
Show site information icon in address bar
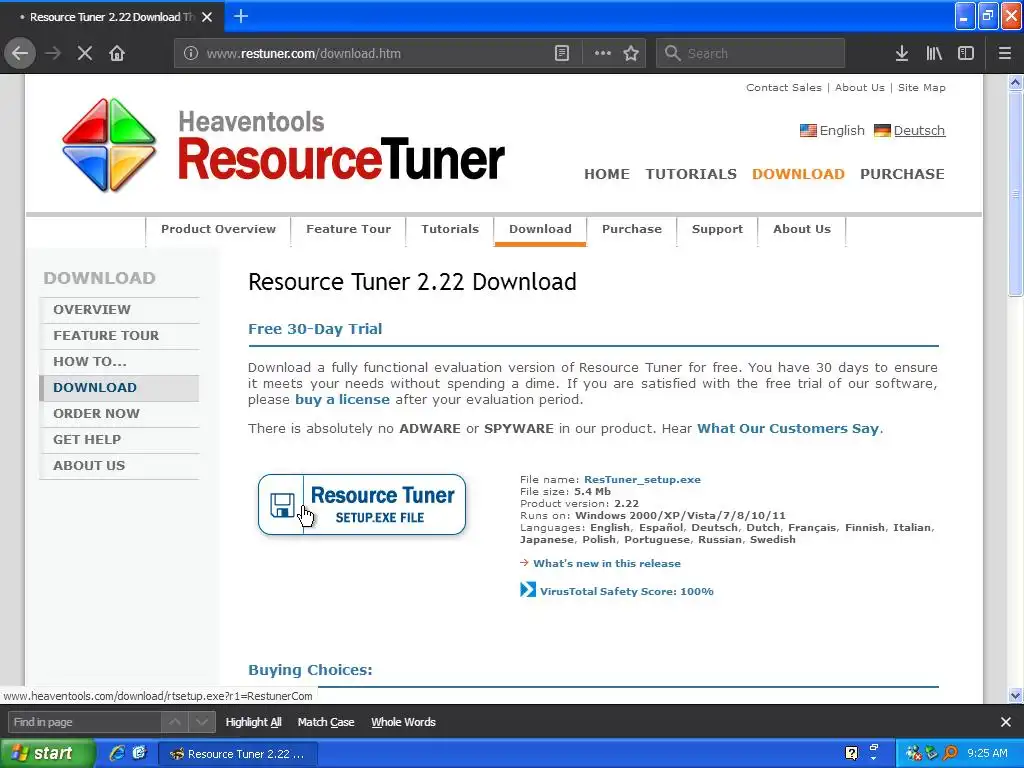coord(190,54)
